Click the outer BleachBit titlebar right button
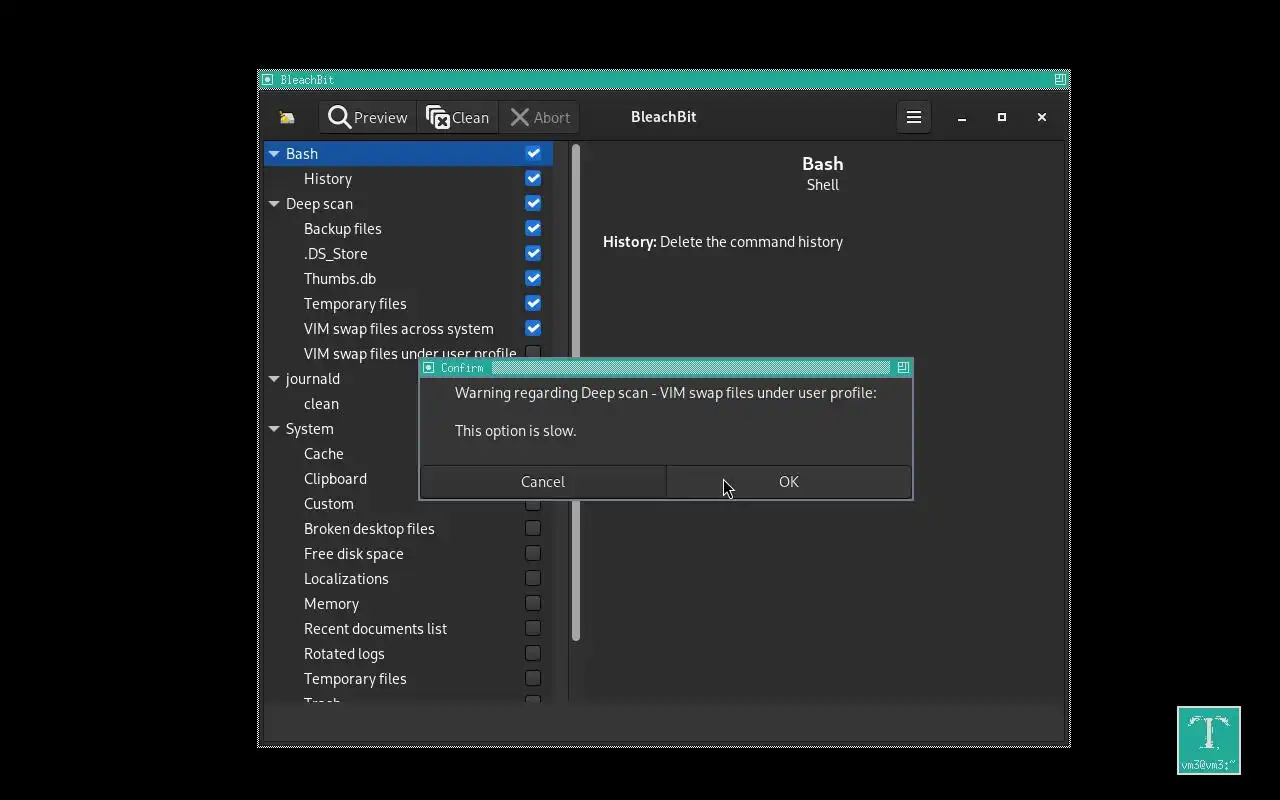The height and width of the screenshot is (800, 1280). pos(1060,79)
